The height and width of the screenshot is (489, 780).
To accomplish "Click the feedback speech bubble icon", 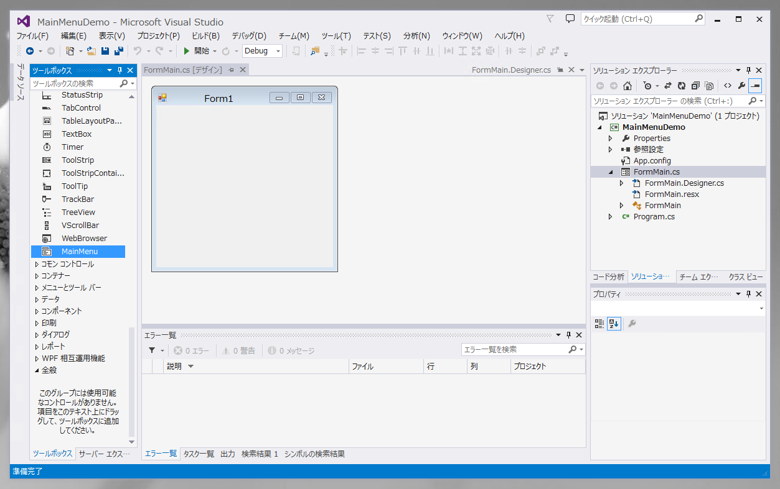I will (570, 19).
